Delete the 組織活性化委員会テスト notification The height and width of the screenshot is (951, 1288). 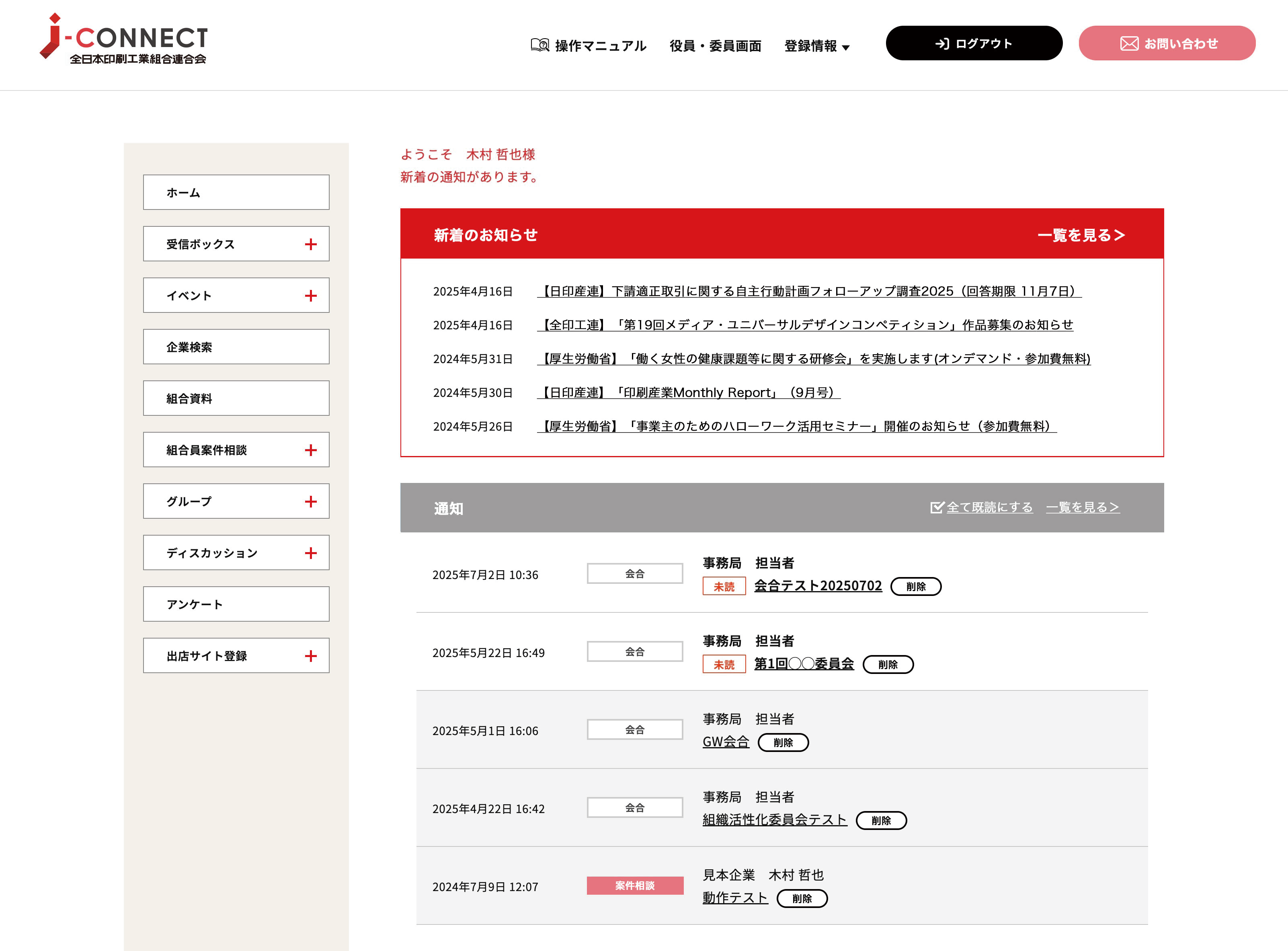coord(881,821)
